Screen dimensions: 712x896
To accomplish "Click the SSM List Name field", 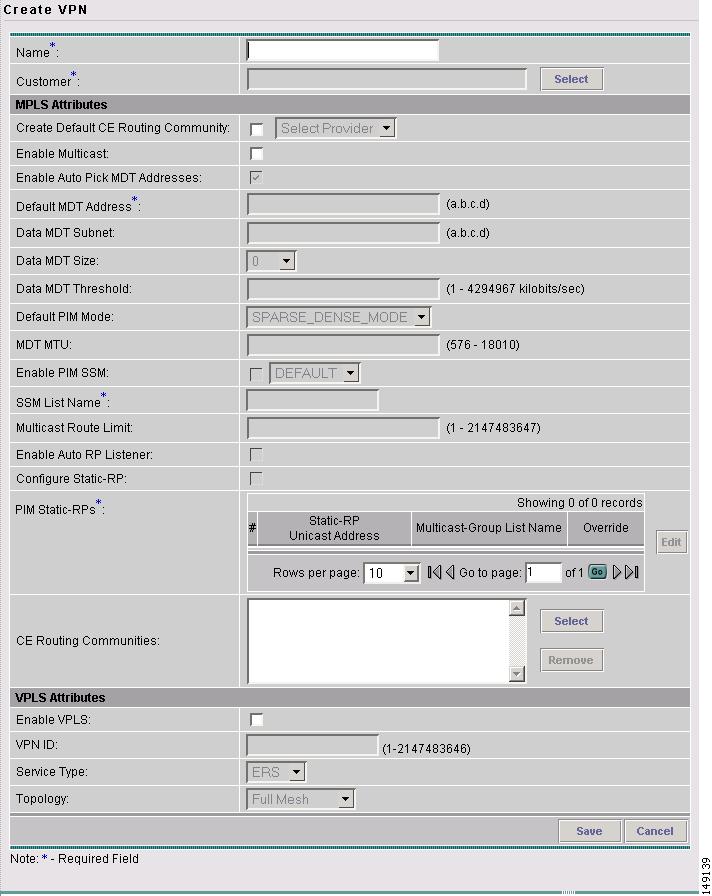I will (312, 400).
